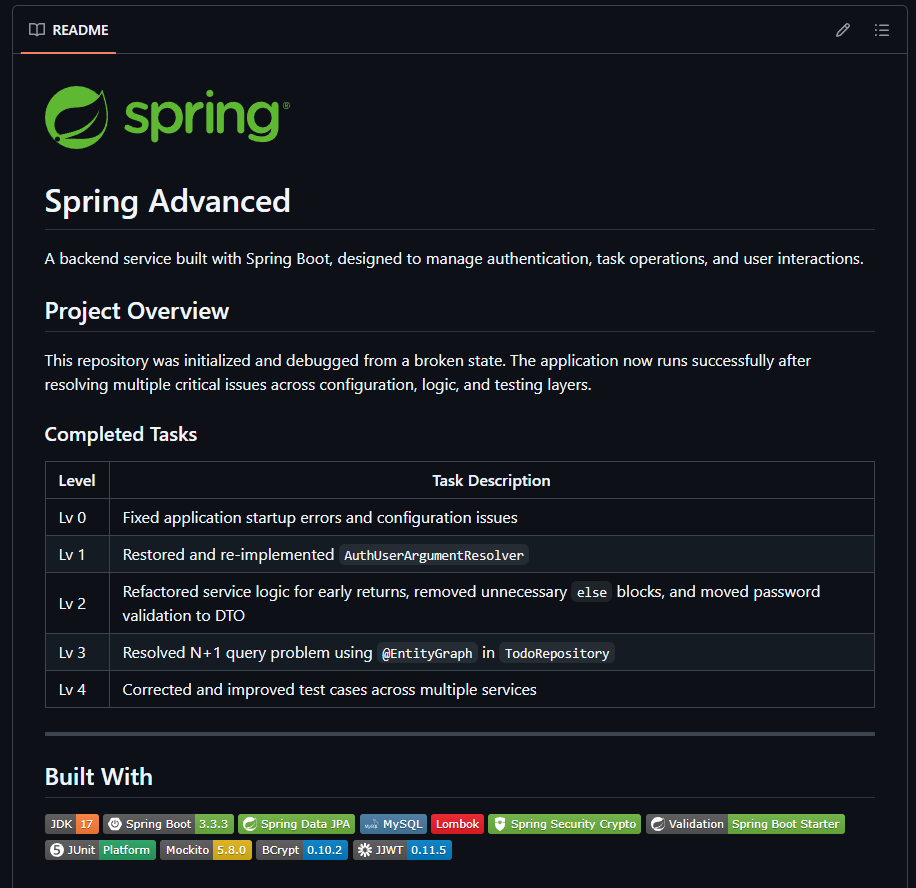
Task: Switch to the README tab
Action: [x=67, y=30]
